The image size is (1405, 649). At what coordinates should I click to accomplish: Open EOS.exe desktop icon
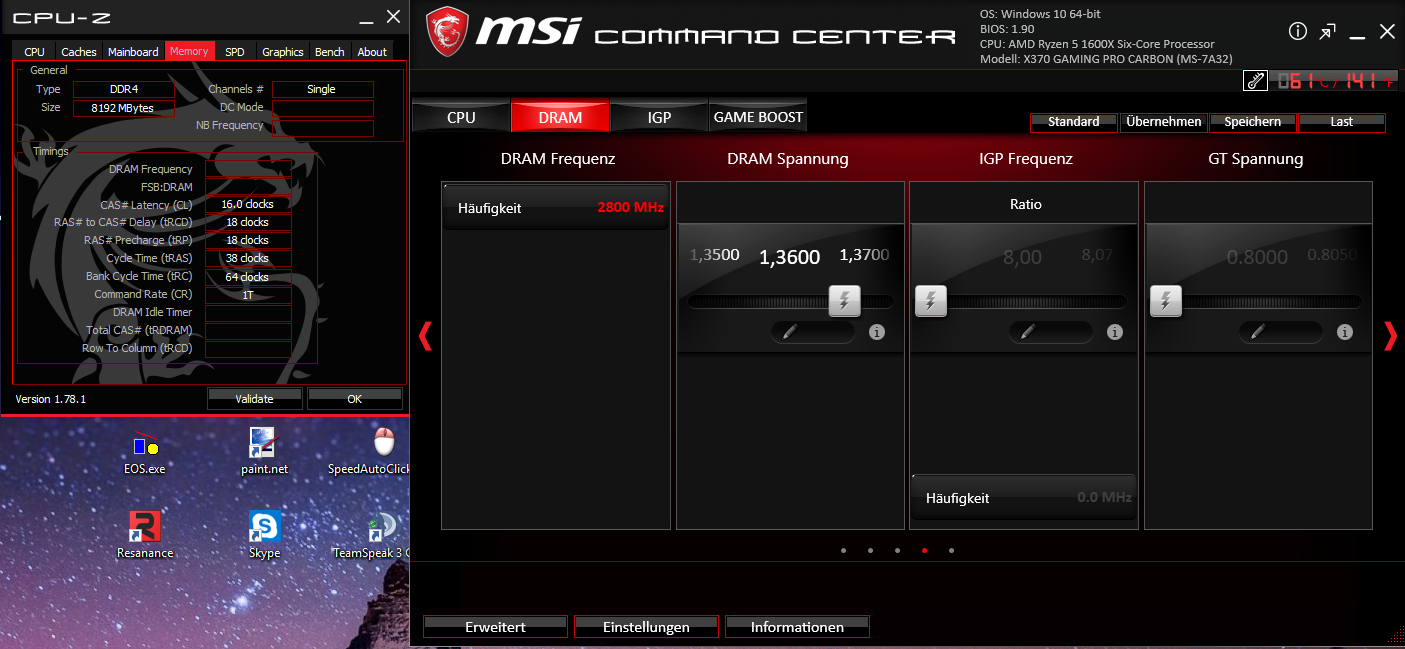tap(145, 451)
